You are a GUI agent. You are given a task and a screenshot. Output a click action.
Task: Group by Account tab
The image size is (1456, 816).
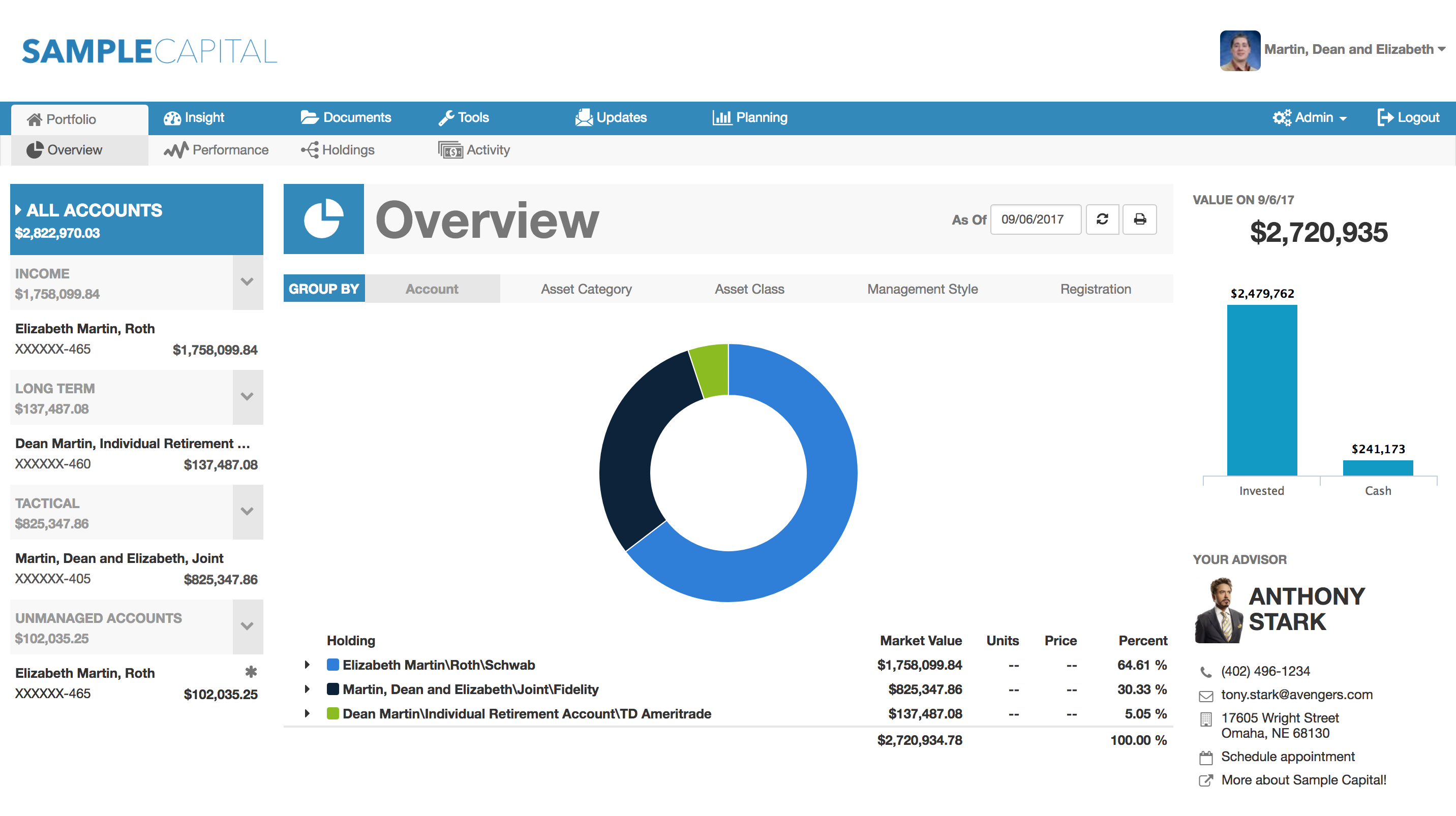click(x=432, y=289)
